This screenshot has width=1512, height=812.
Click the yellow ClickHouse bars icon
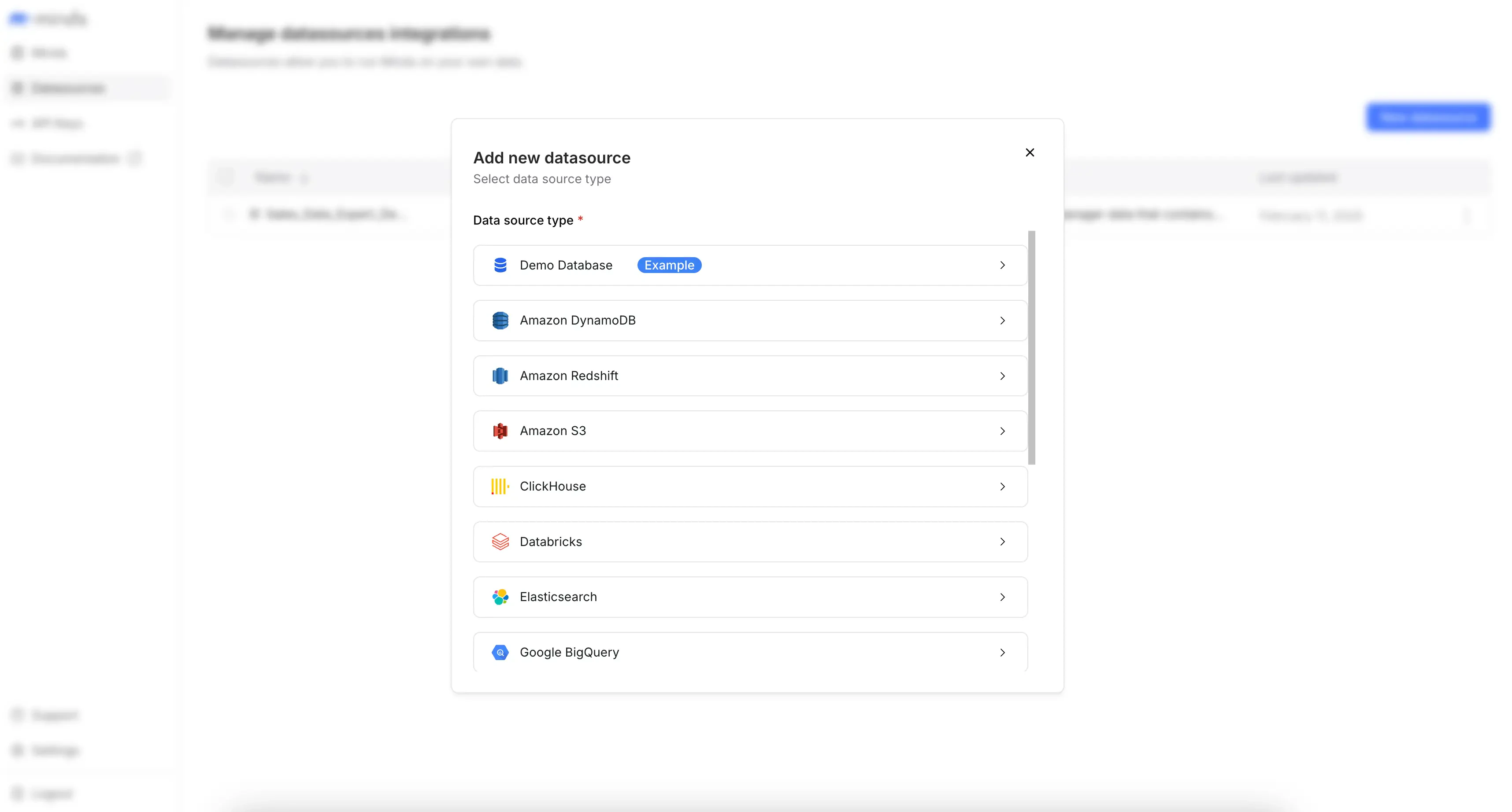(x=500, y=487)
